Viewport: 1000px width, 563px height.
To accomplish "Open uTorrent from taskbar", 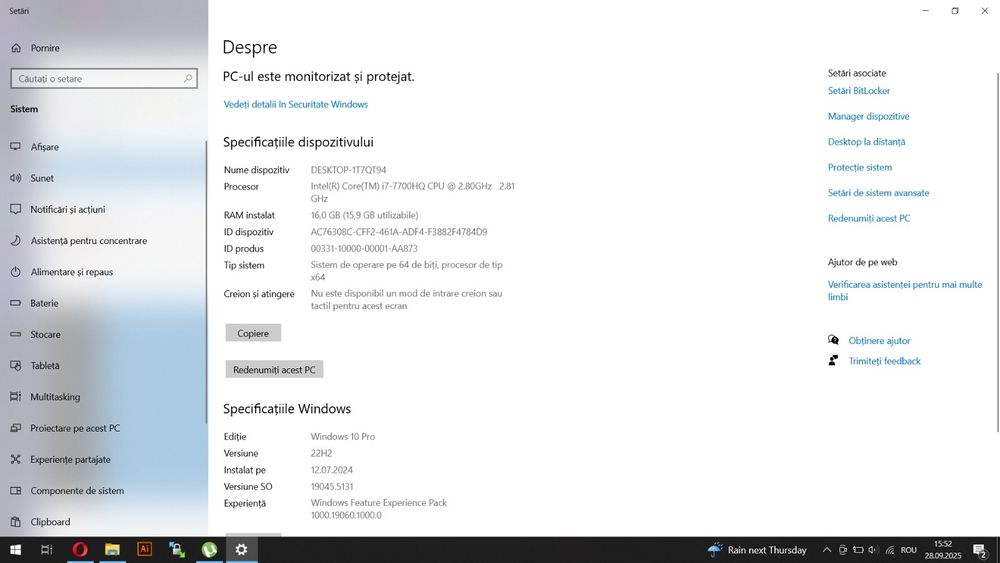I will coord(209,550).
